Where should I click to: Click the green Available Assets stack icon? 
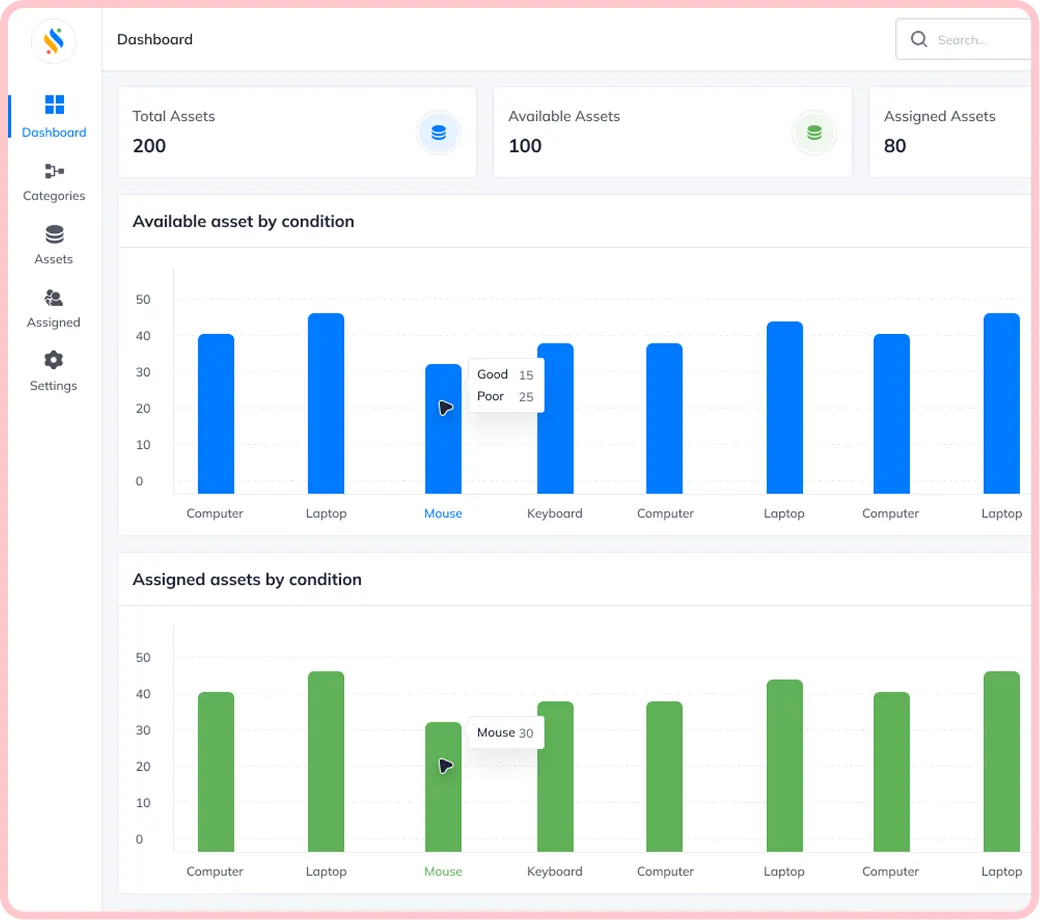814,133
